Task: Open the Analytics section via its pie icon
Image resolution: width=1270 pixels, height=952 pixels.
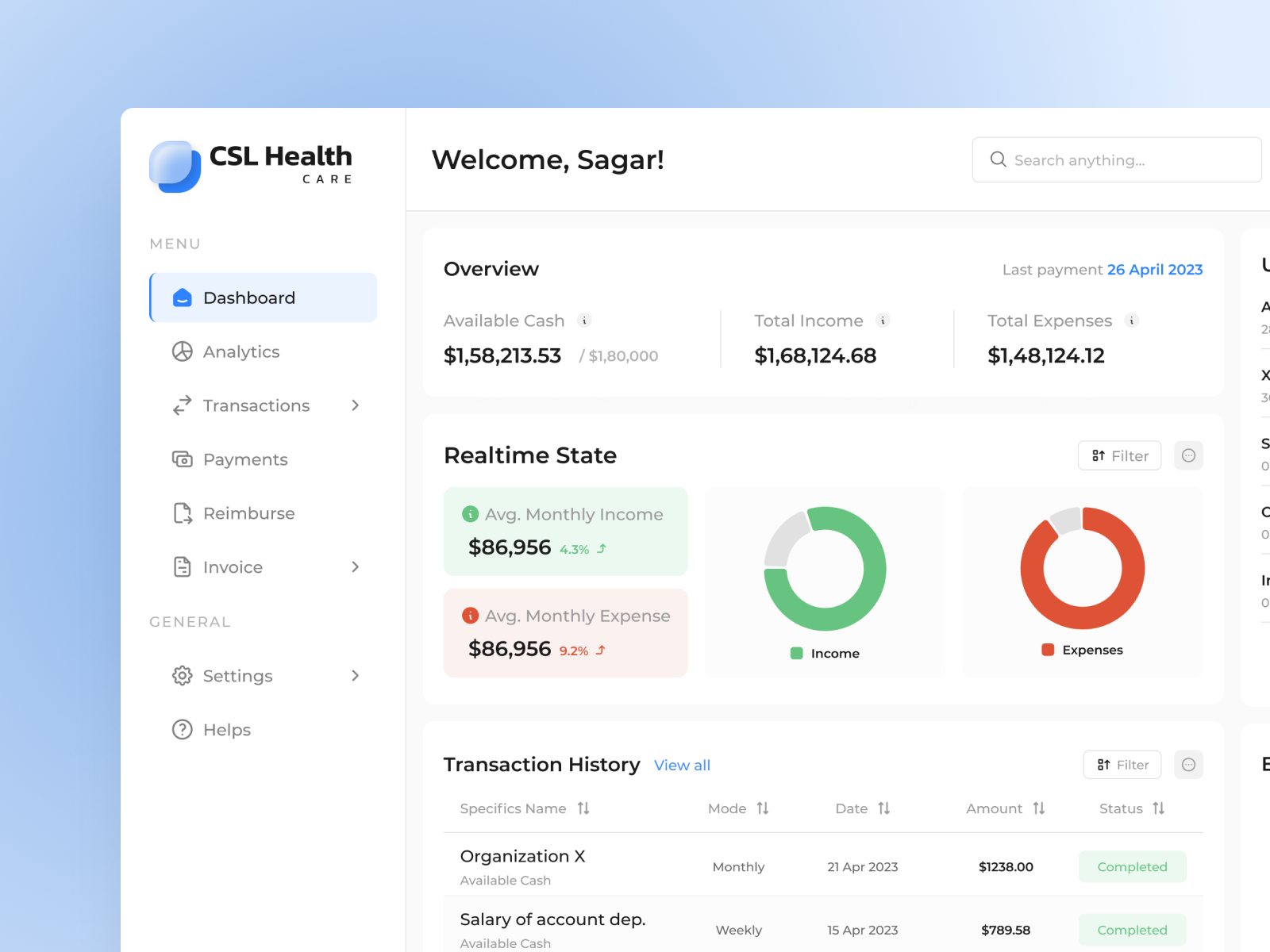Action: point(182,351)
